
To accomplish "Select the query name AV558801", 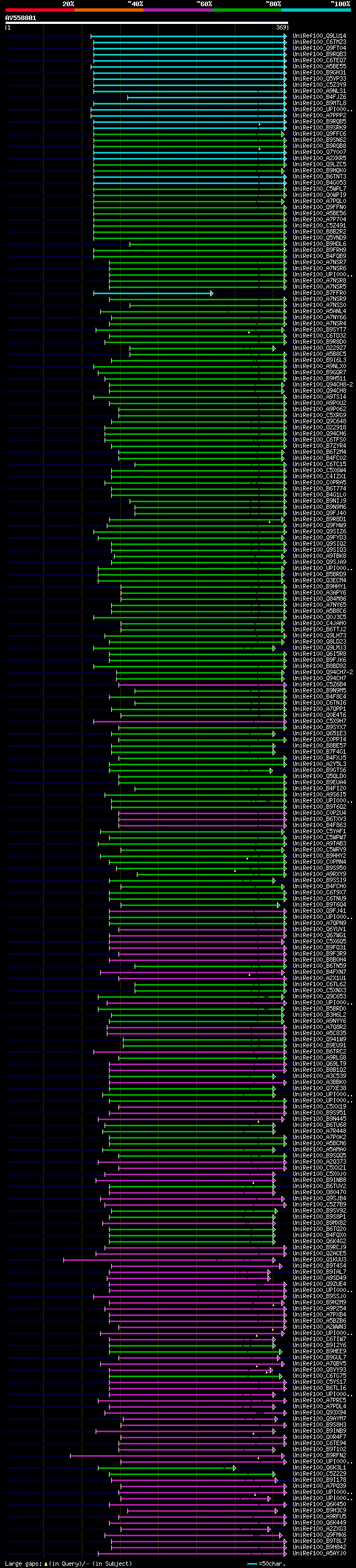I will coord(21,18).
